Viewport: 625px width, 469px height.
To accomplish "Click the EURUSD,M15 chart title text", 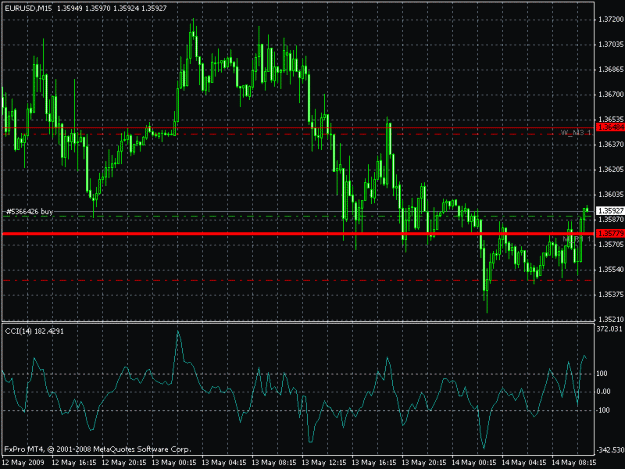I will pos(28,8).
